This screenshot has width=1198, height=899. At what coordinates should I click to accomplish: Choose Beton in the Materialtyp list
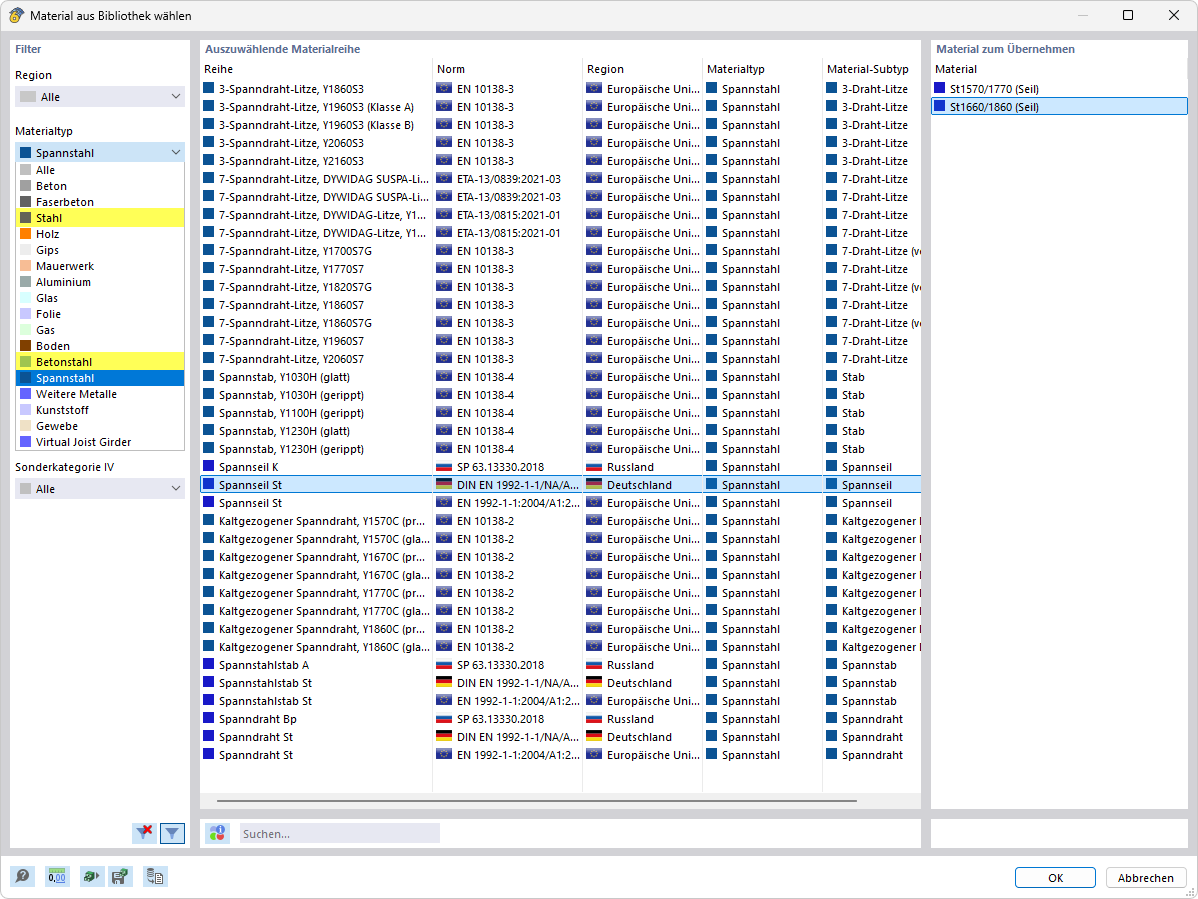click(x=100, y=186)
